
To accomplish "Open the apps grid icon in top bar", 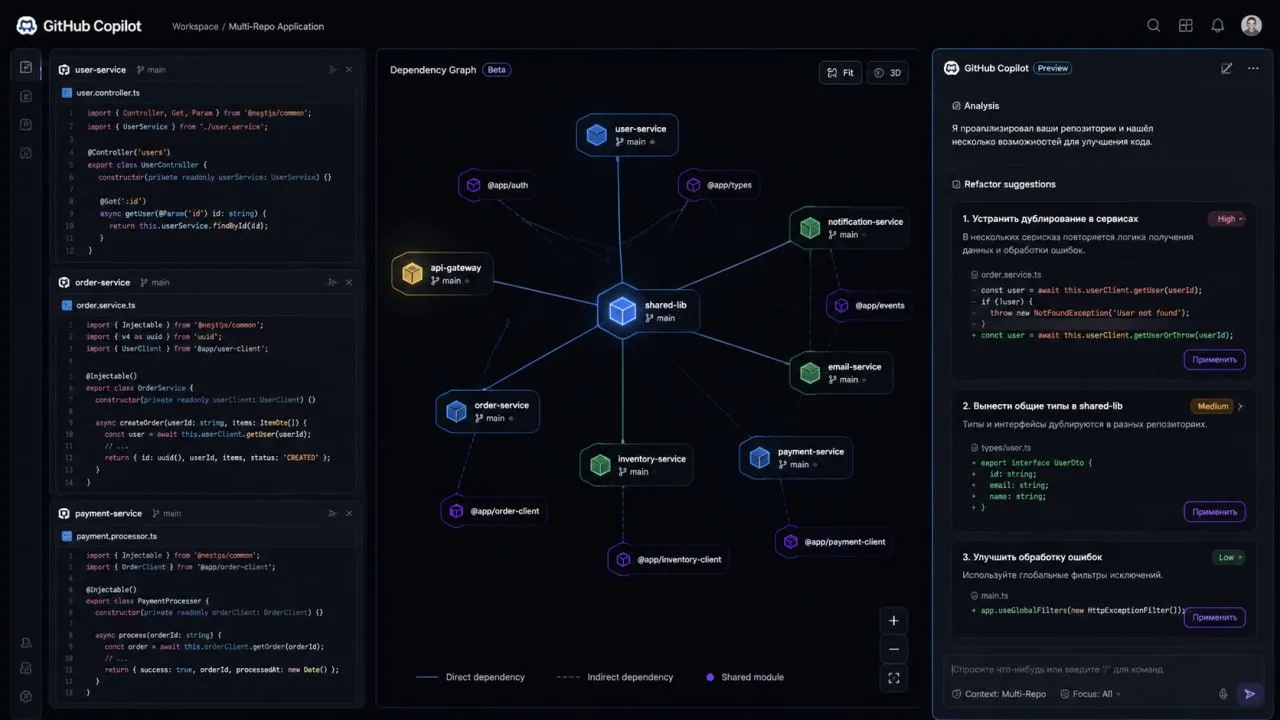I will point(1186,26).
